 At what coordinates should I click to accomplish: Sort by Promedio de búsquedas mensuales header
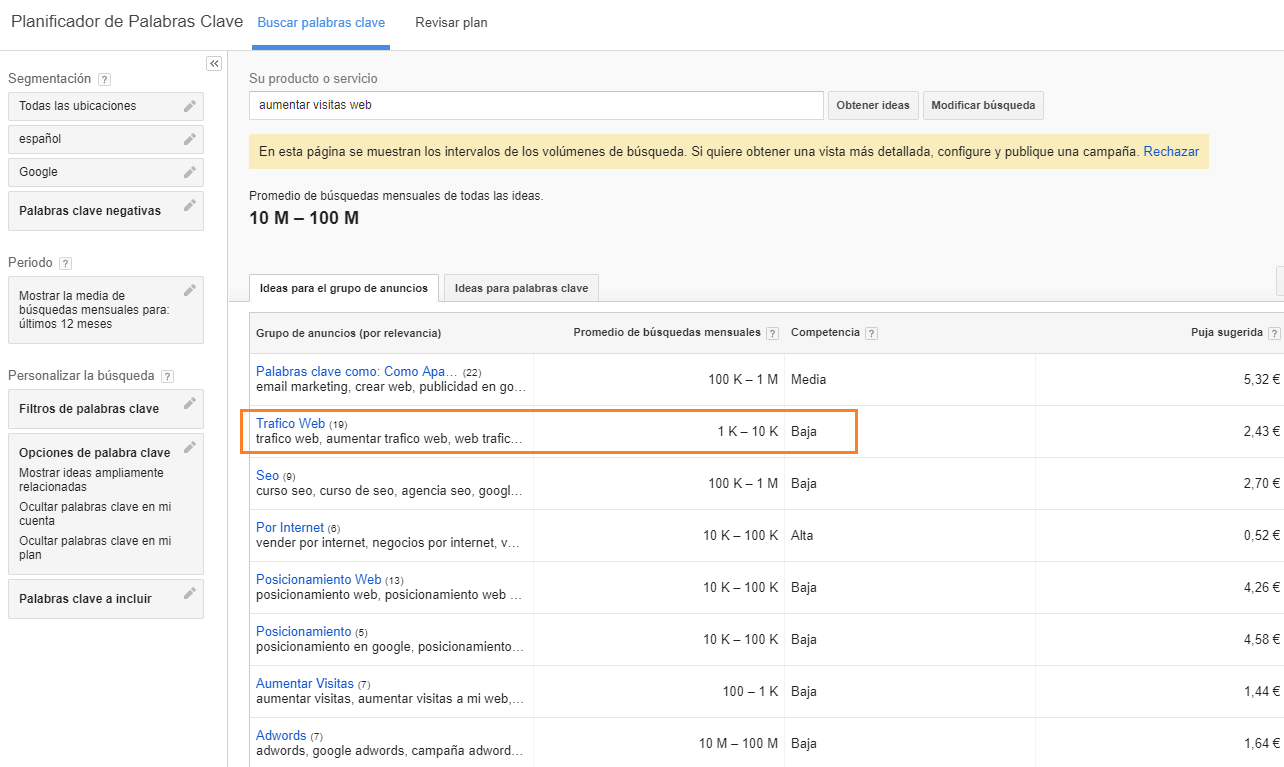(666, 333)
